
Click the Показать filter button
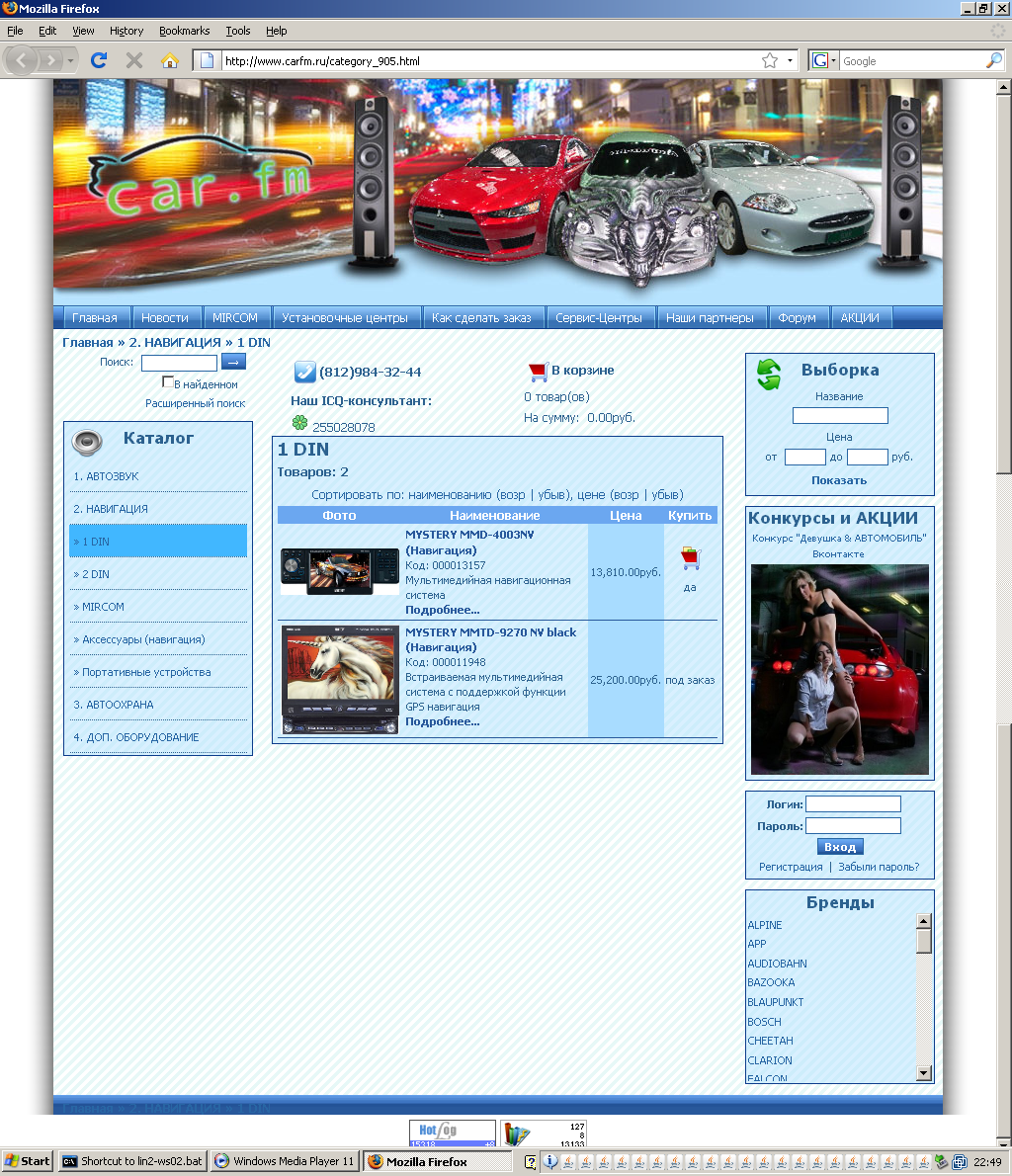(x=839, y=480)
